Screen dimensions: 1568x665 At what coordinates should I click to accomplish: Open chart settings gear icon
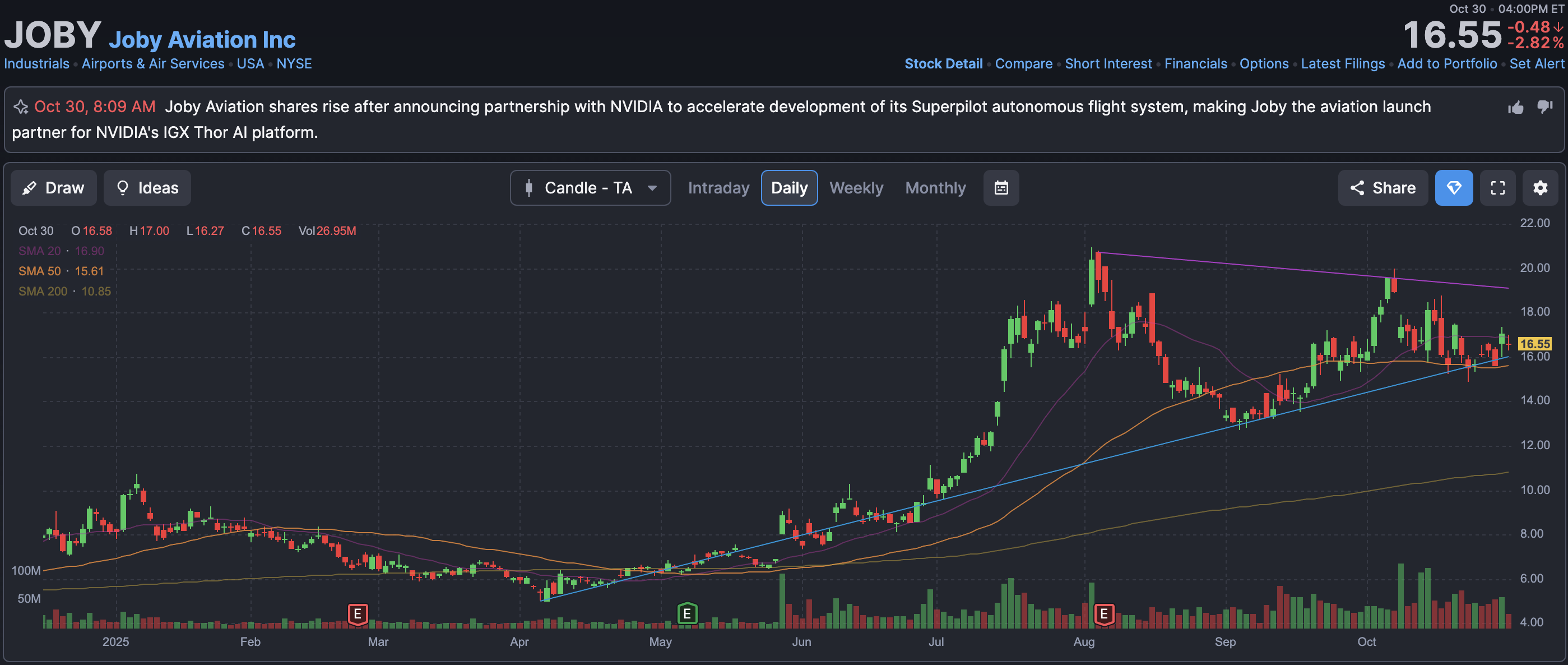click(1540, 188)
